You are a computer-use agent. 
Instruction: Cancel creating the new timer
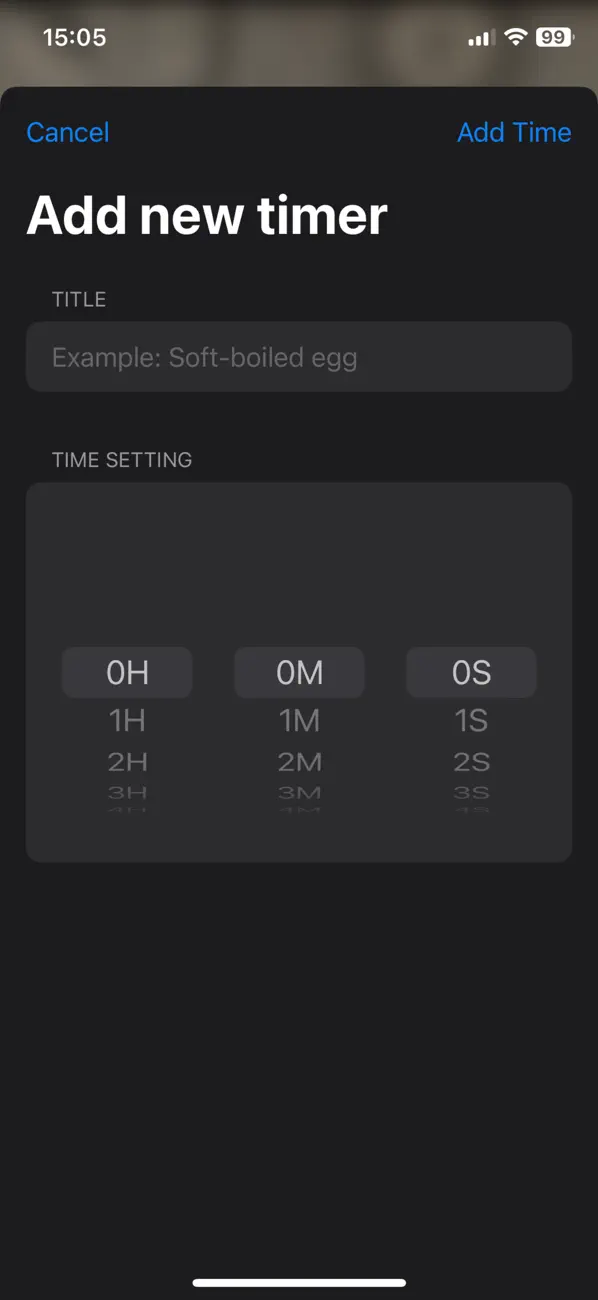(67, 132)
